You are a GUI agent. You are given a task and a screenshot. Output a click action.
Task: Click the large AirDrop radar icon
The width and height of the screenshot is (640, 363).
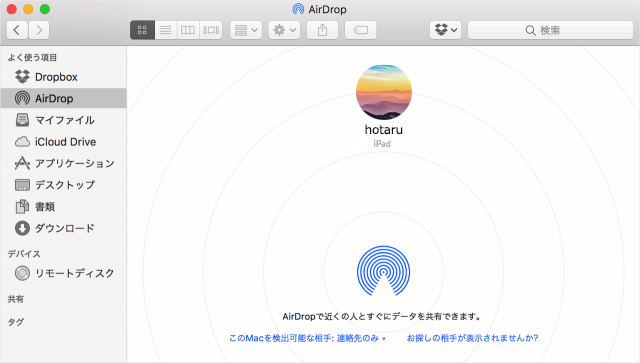point(383,271)
